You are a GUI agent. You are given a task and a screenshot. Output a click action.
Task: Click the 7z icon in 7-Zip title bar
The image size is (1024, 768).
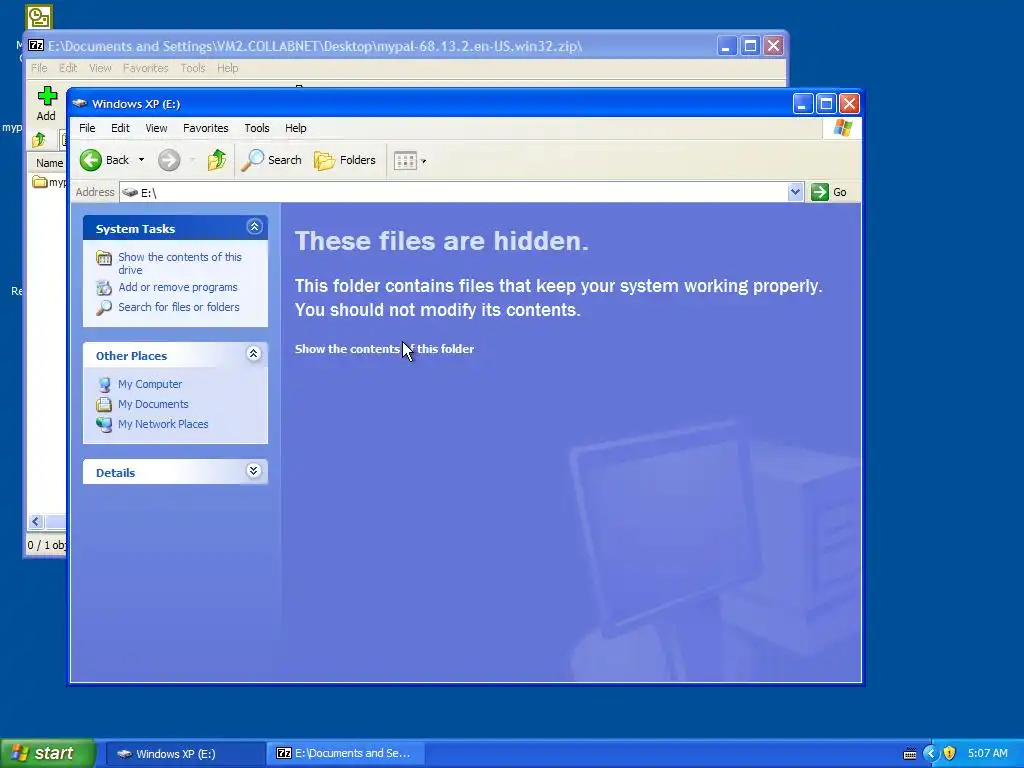pyautogui.click(x=37, y=46)
